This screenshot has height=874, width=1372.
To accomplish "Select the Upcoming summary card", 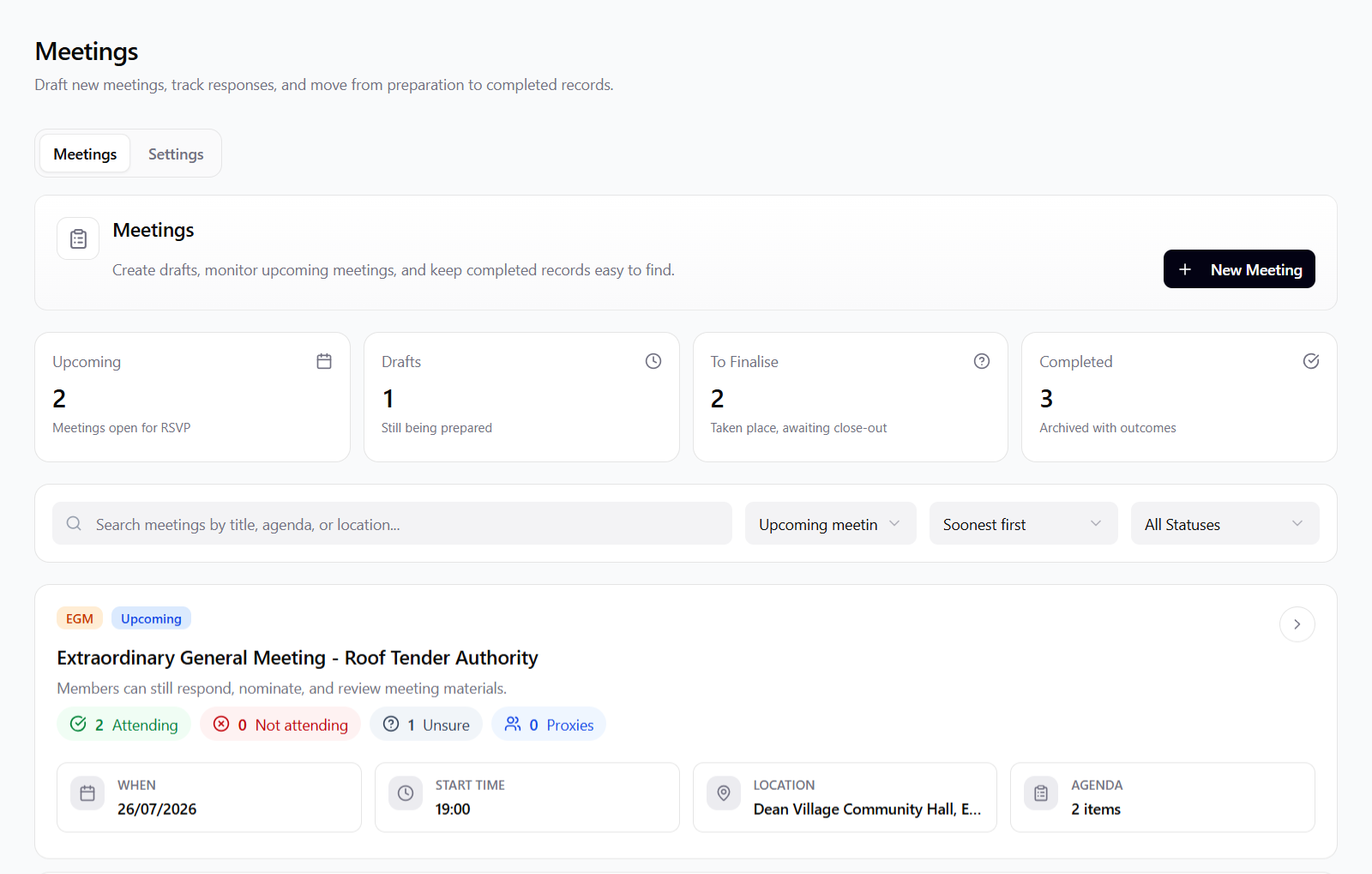I will pyautogui.click(x=192, y=397).
